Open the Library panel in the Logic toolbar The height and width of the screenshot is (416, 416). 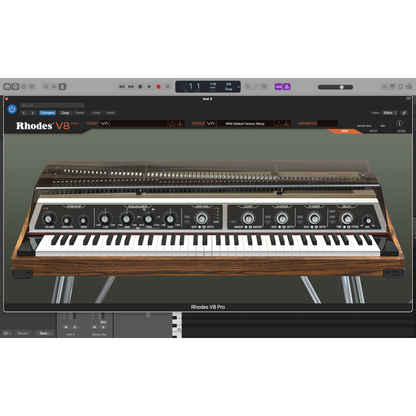pyautogui.click(x=7, y=87)
